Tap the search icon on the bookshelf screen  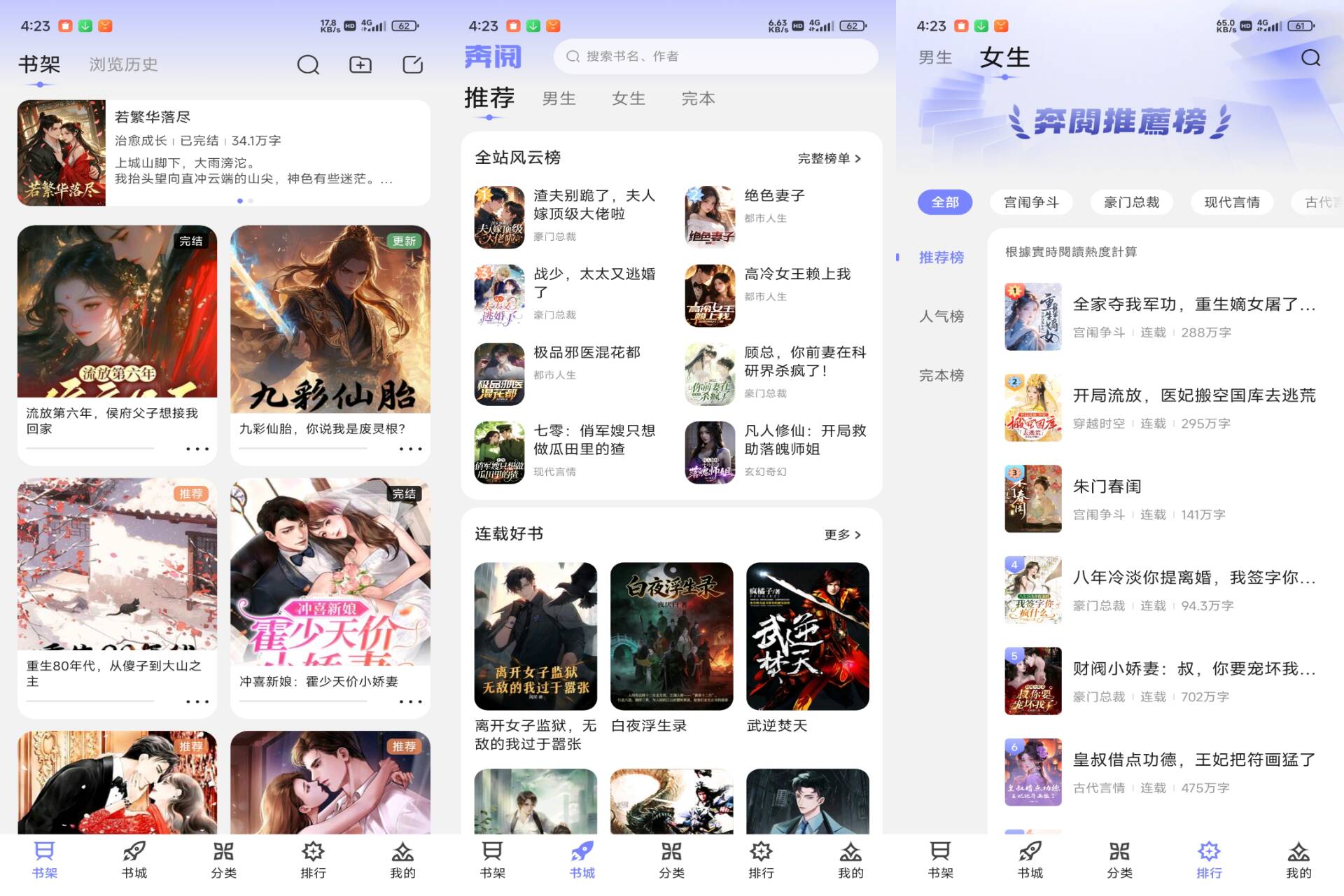(x=308, y=65)
